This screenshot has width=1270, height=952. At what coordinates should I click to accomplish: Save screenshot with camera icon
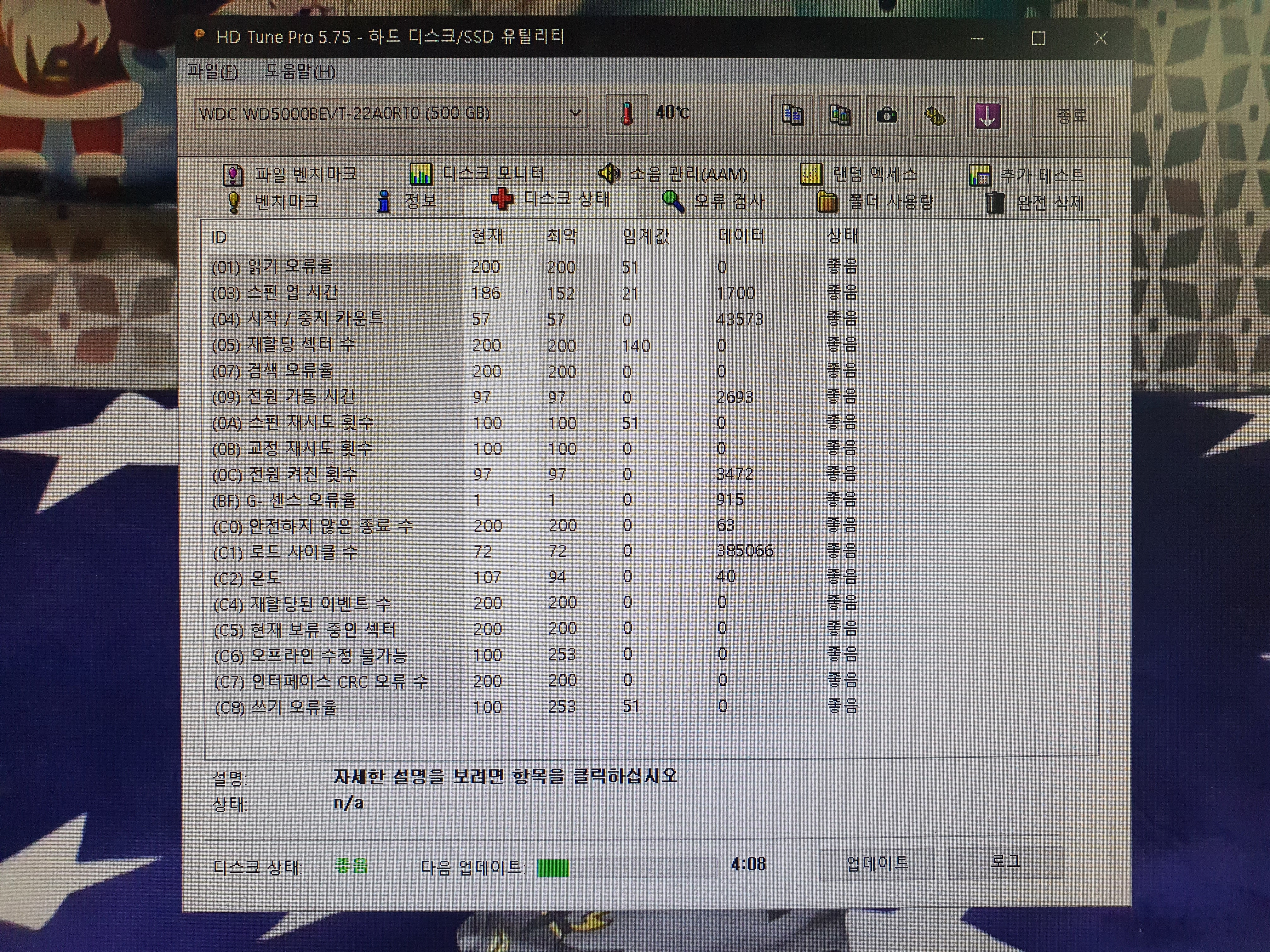coord(886,115)
